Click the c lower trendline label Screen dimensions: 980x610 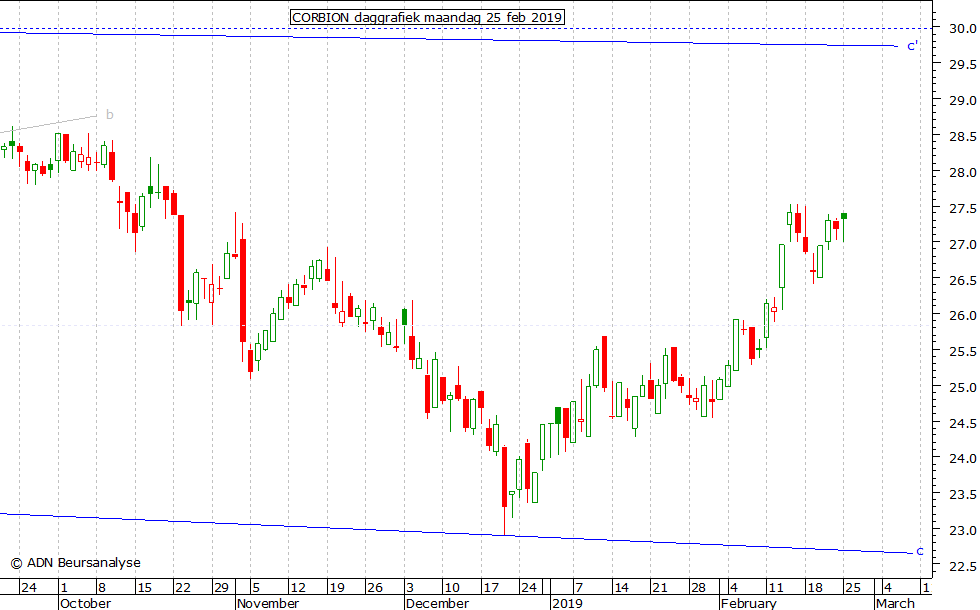919,551
